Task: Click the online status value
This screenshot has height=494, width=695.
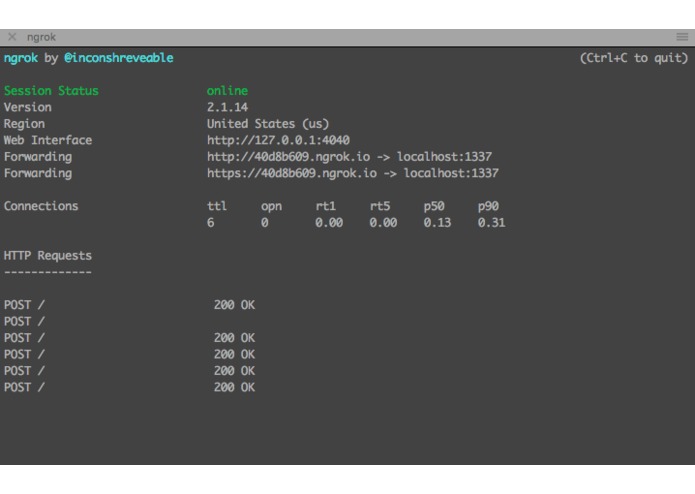Action: point(227,90)
